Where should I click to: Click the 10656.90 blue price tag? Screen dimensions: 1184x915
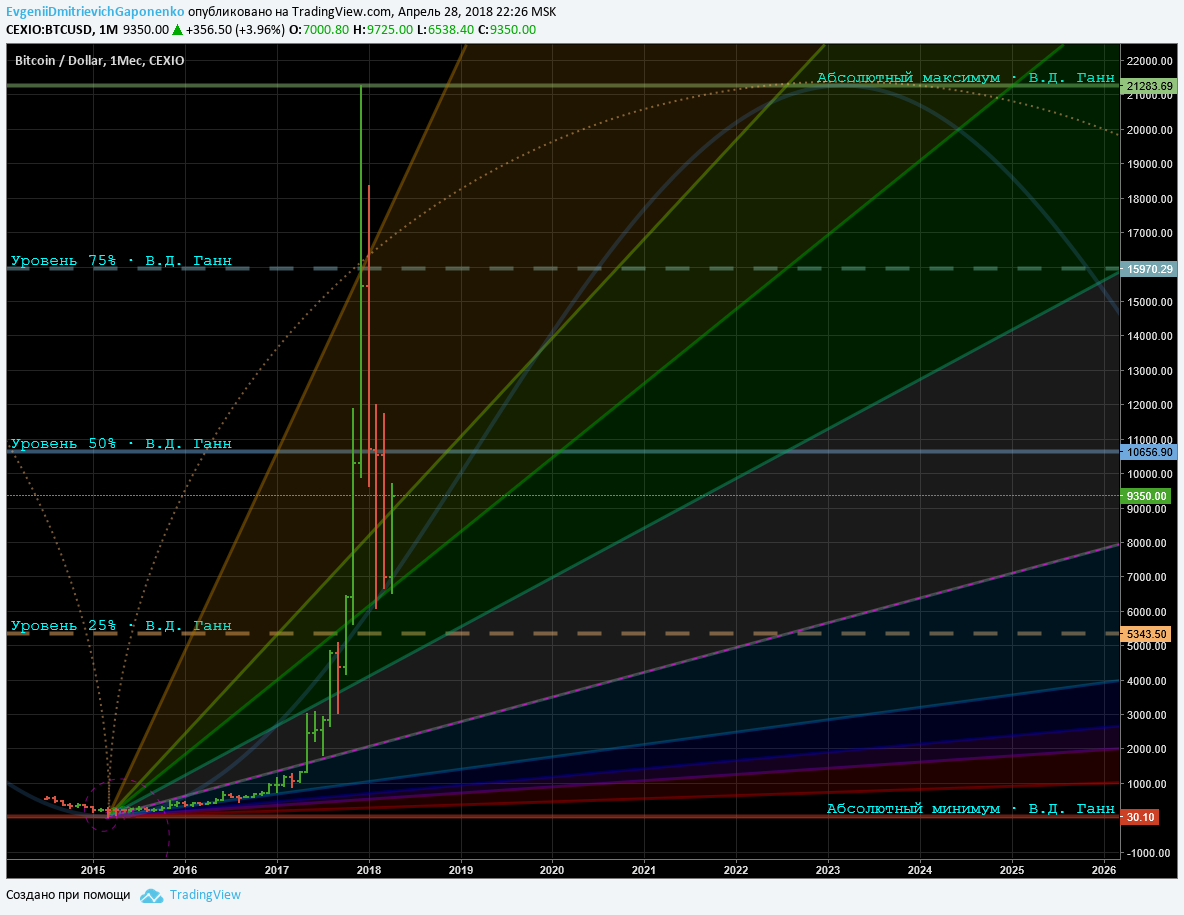coord(1149,452)
